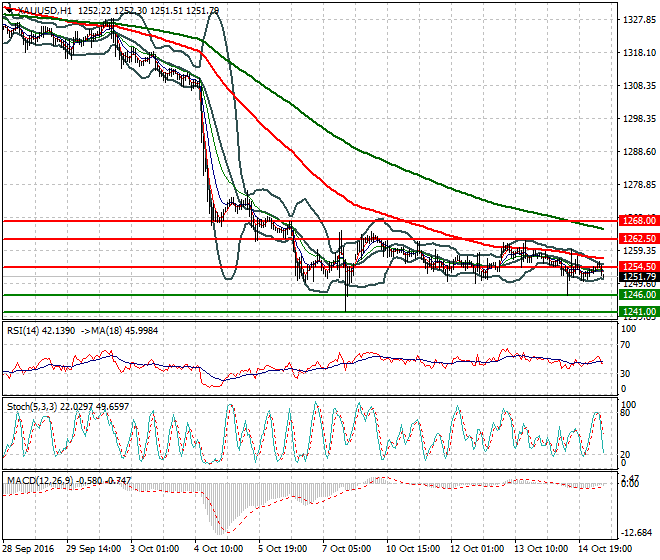Viewport: 660px width, 560px height.
Task: Click the 4 Oct 10:00 time axis label
Action: 219,549
